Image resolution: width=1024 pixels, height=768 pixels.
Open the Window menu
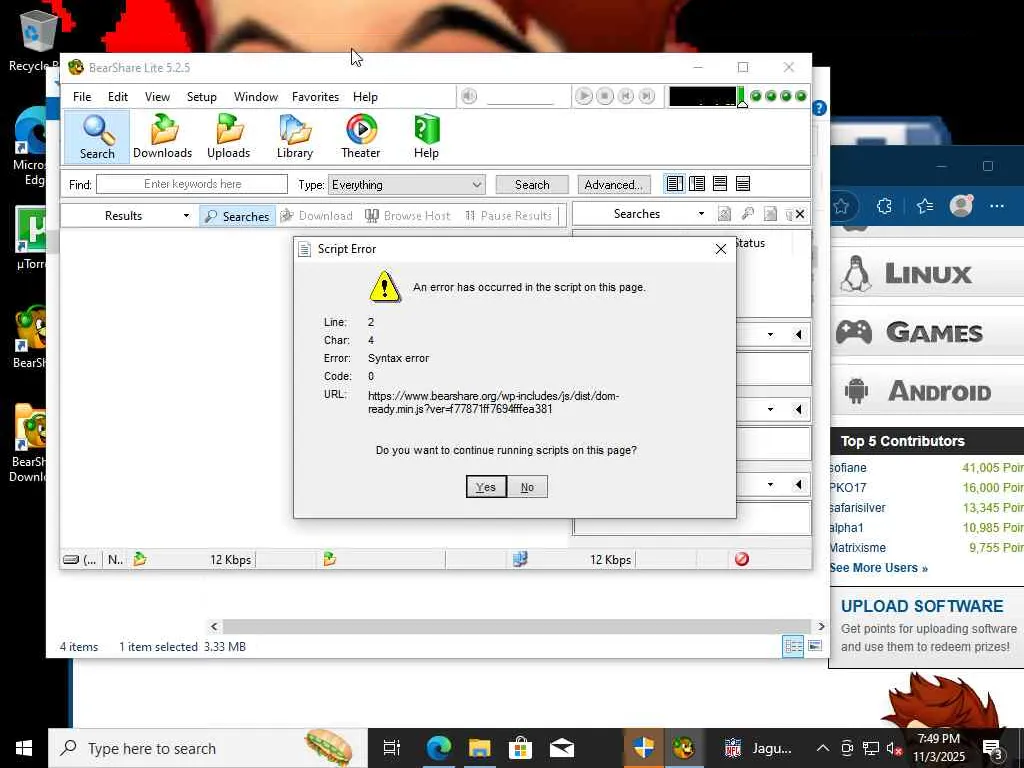pyautogui.click(x=255, y=97)
